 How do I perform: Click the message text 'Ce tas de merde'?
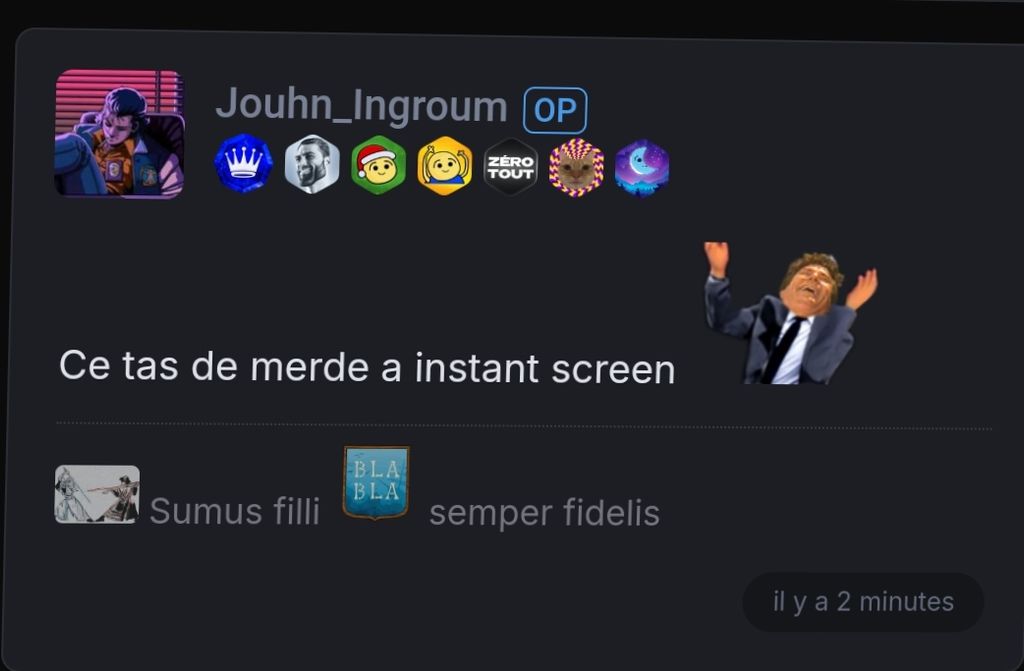[x=214, y=366]
